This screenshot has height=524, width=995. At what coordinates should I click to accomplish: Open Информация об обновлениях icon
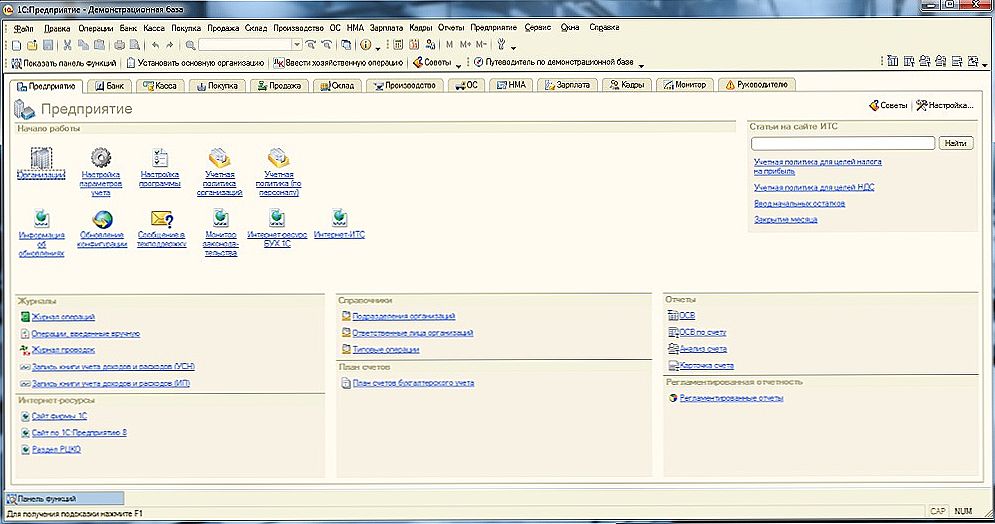point(41,233)
